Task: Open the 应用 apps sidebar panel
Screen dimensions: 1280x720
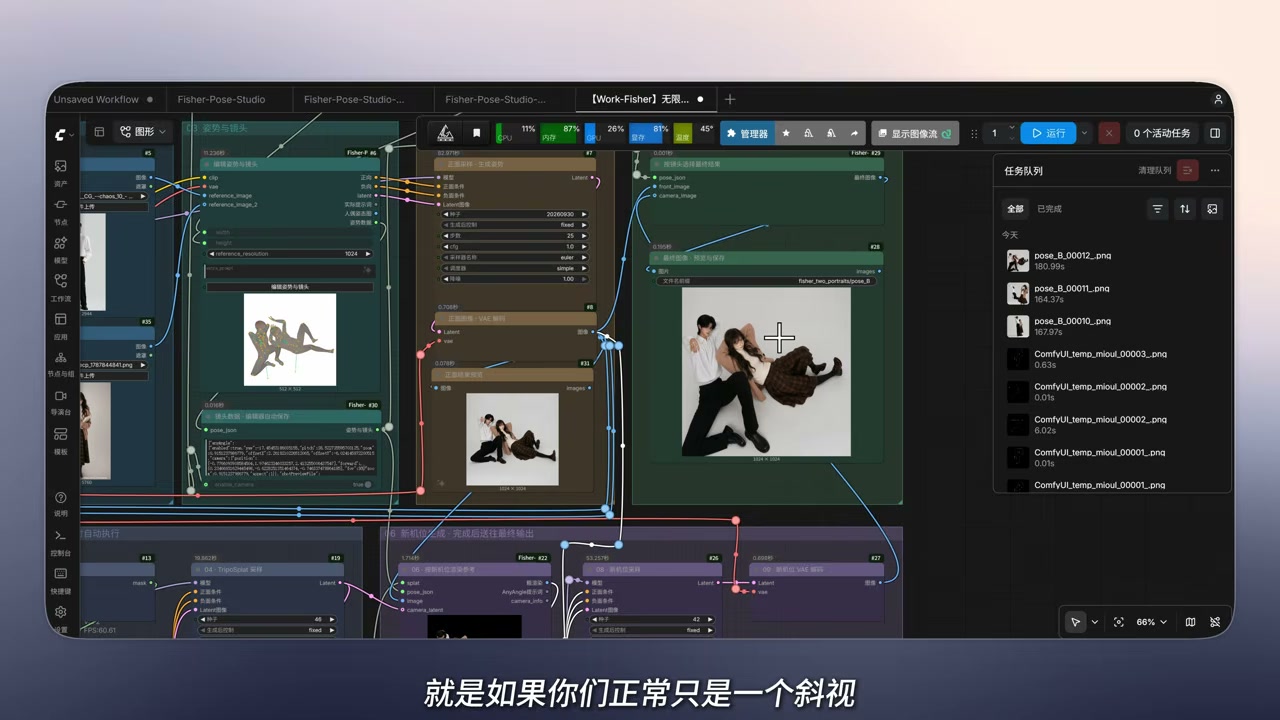Action: (60, 325)
